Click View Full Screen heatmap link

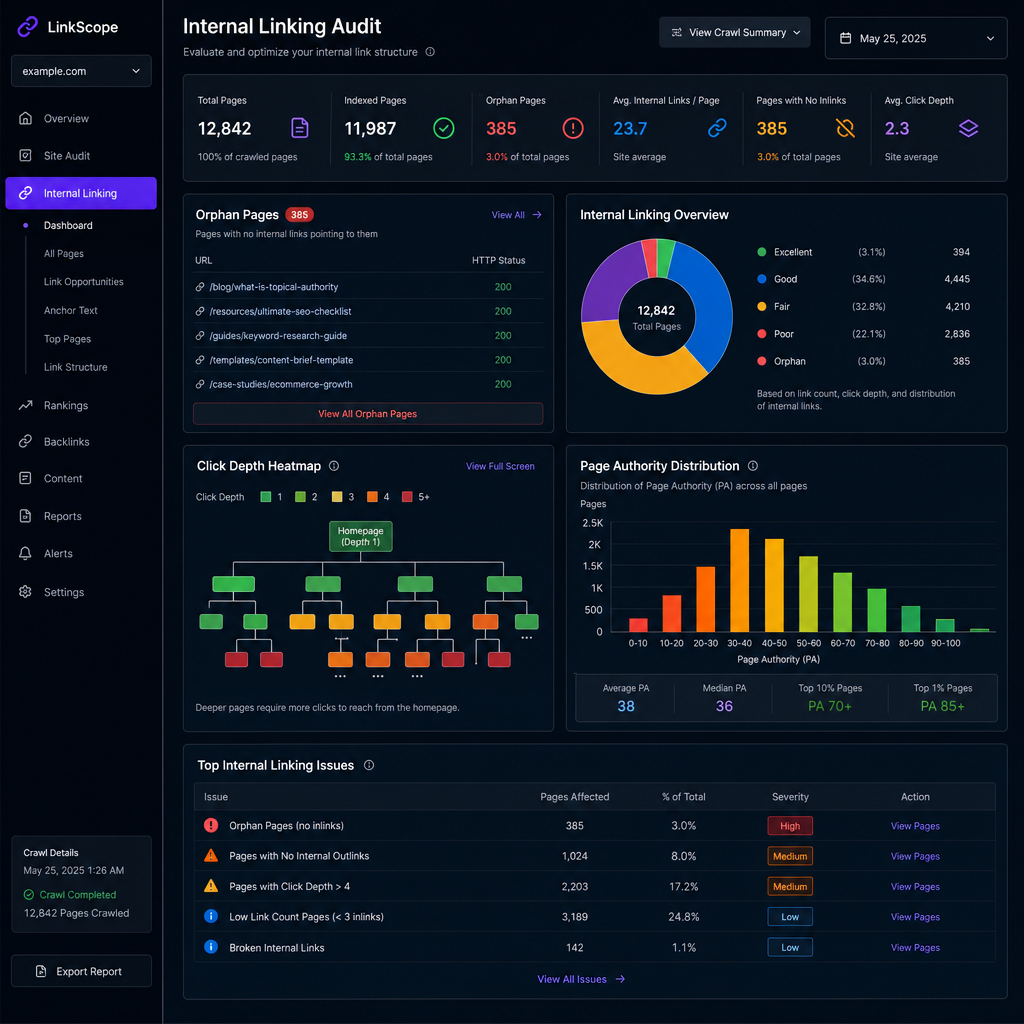[500, 466]
